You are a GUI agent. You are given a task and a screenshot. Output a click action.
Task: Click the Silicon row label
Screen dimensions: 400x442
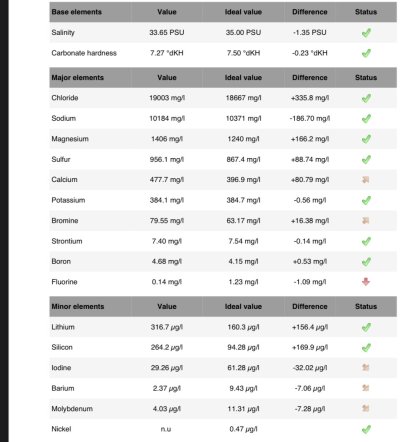62,347
